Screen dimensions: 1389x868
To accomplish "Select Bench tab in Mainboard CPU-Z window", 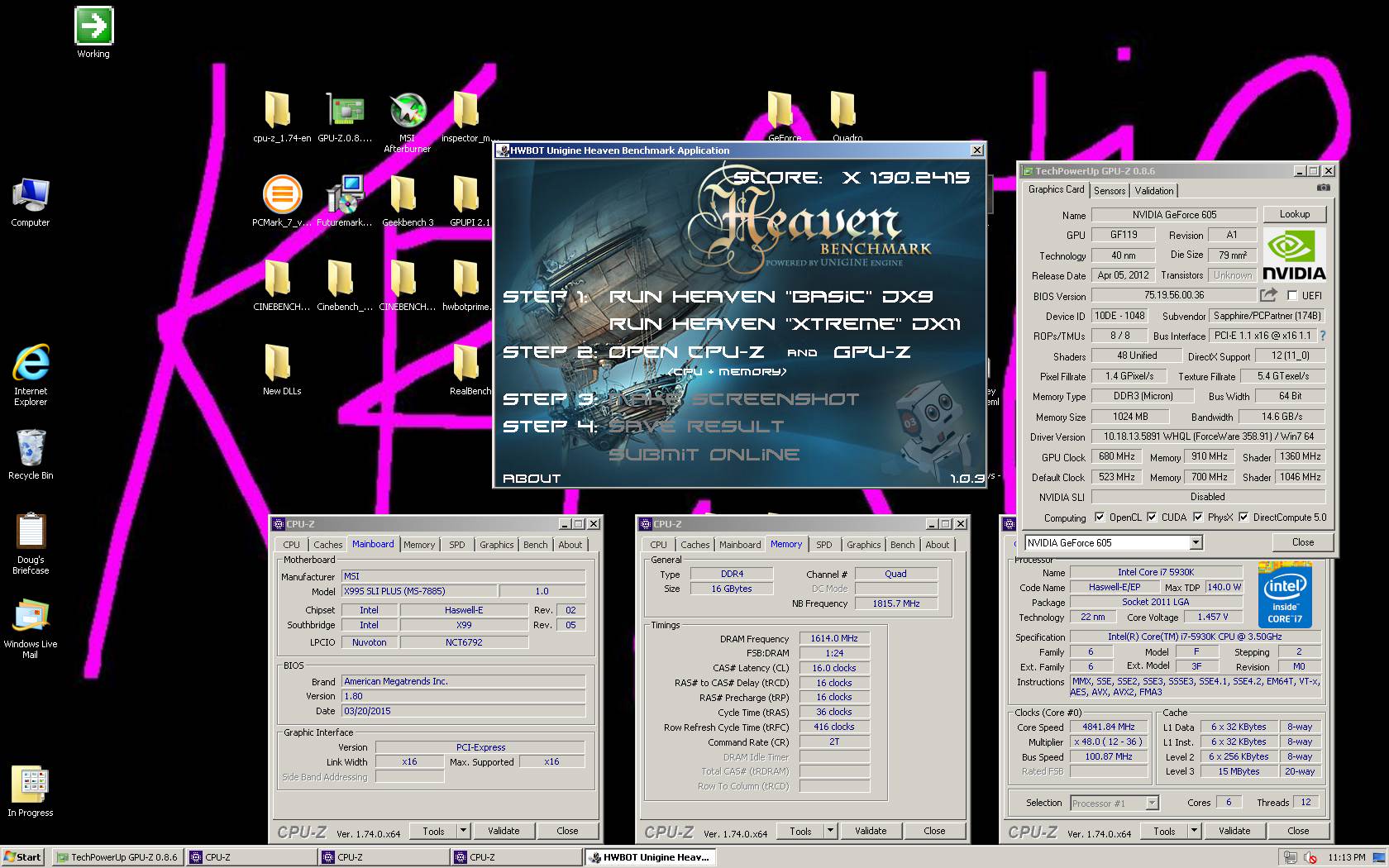I will (535, 545).
